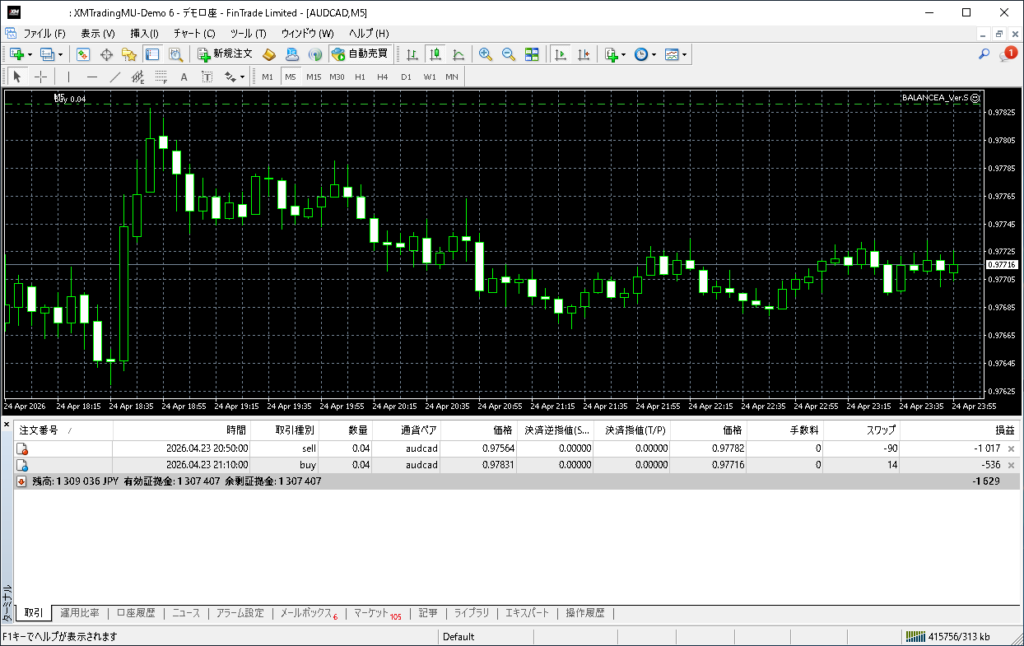Click the tile windows icon

point(532,54)
